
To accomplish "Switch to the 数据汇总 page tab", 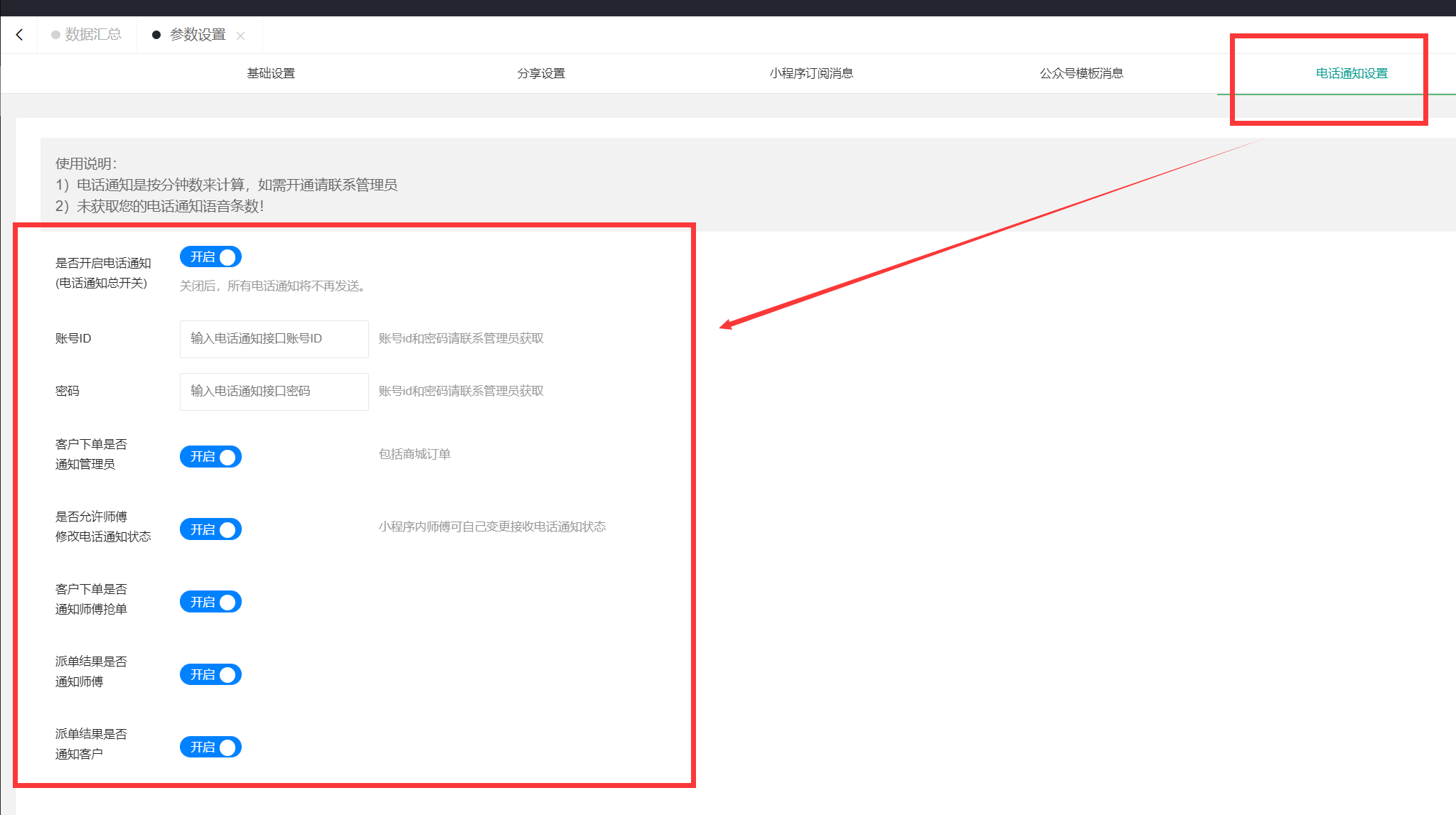I will [92, 34].
